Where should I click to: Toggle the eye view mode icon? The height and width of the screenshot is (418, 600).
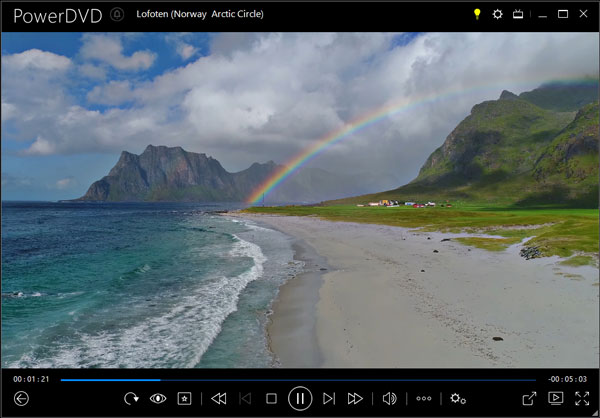pyautogui.click(x=158, y=398)
